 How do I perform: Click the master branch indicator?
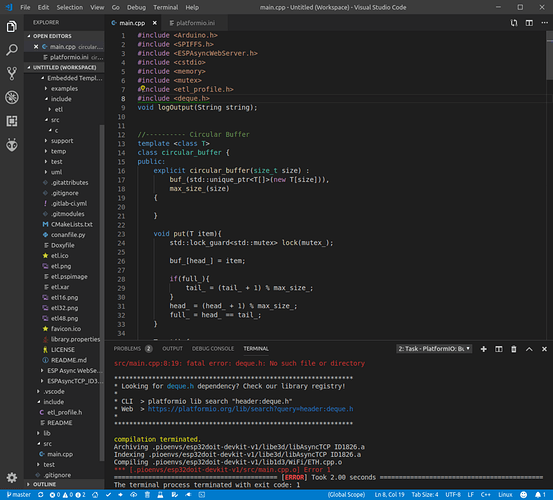pos(19,495)
